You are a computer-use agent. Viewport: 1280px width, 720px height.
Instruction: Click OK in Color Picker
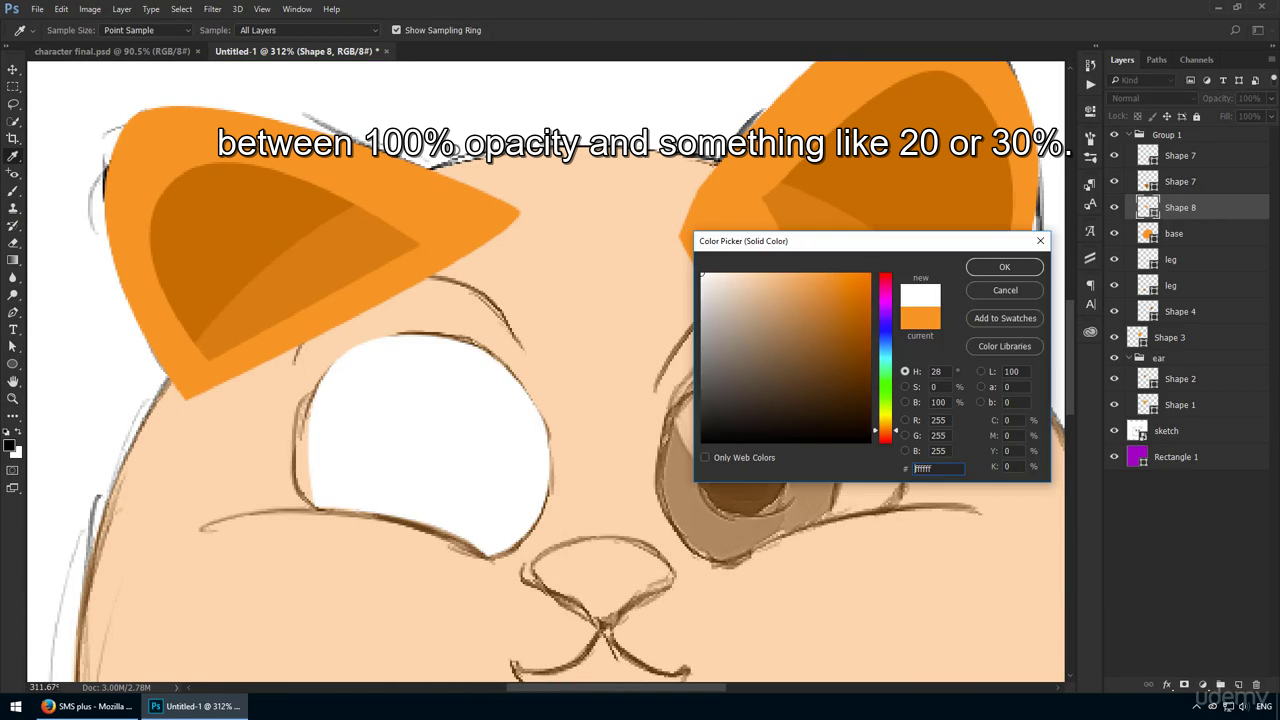[1004, 267]
